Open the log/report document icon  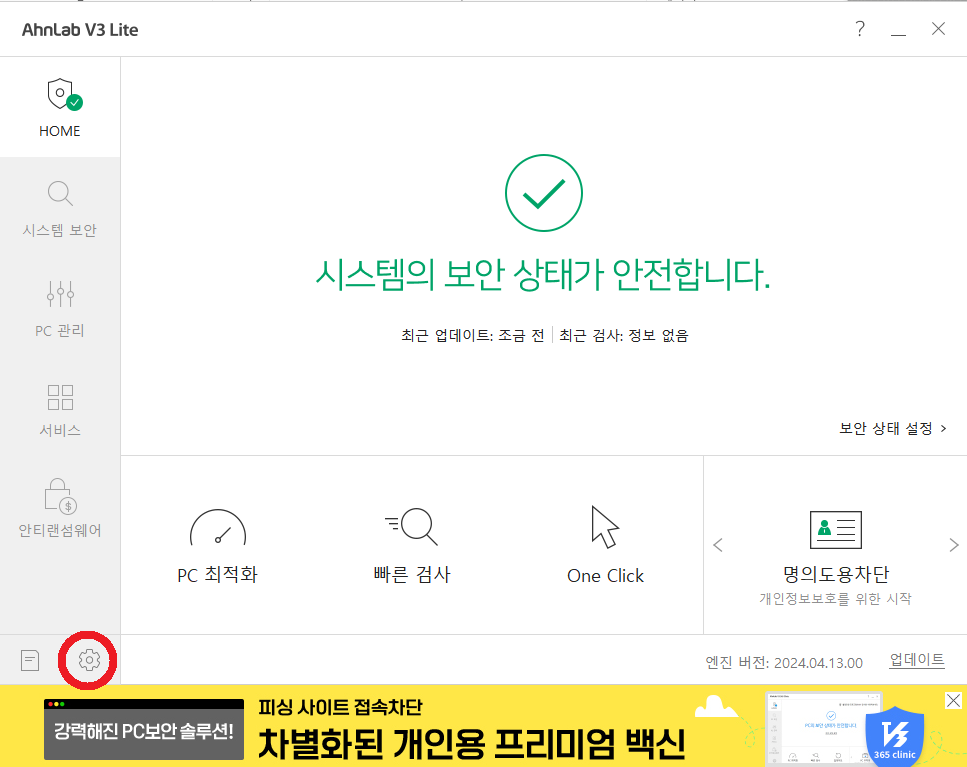[x=30, y=660]
